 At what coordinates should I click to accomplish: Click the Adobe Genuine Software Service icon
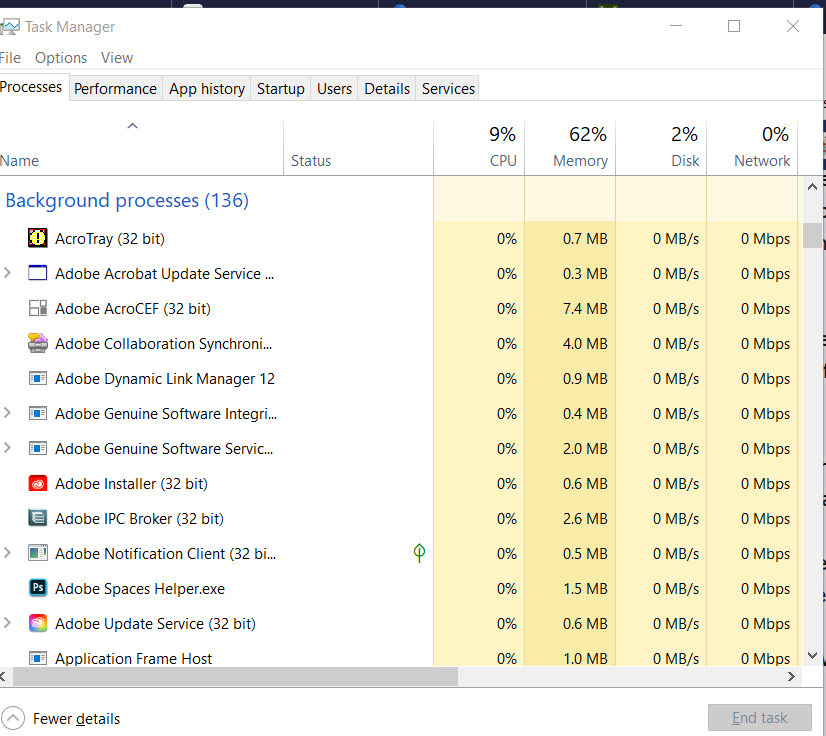point(37,448)
